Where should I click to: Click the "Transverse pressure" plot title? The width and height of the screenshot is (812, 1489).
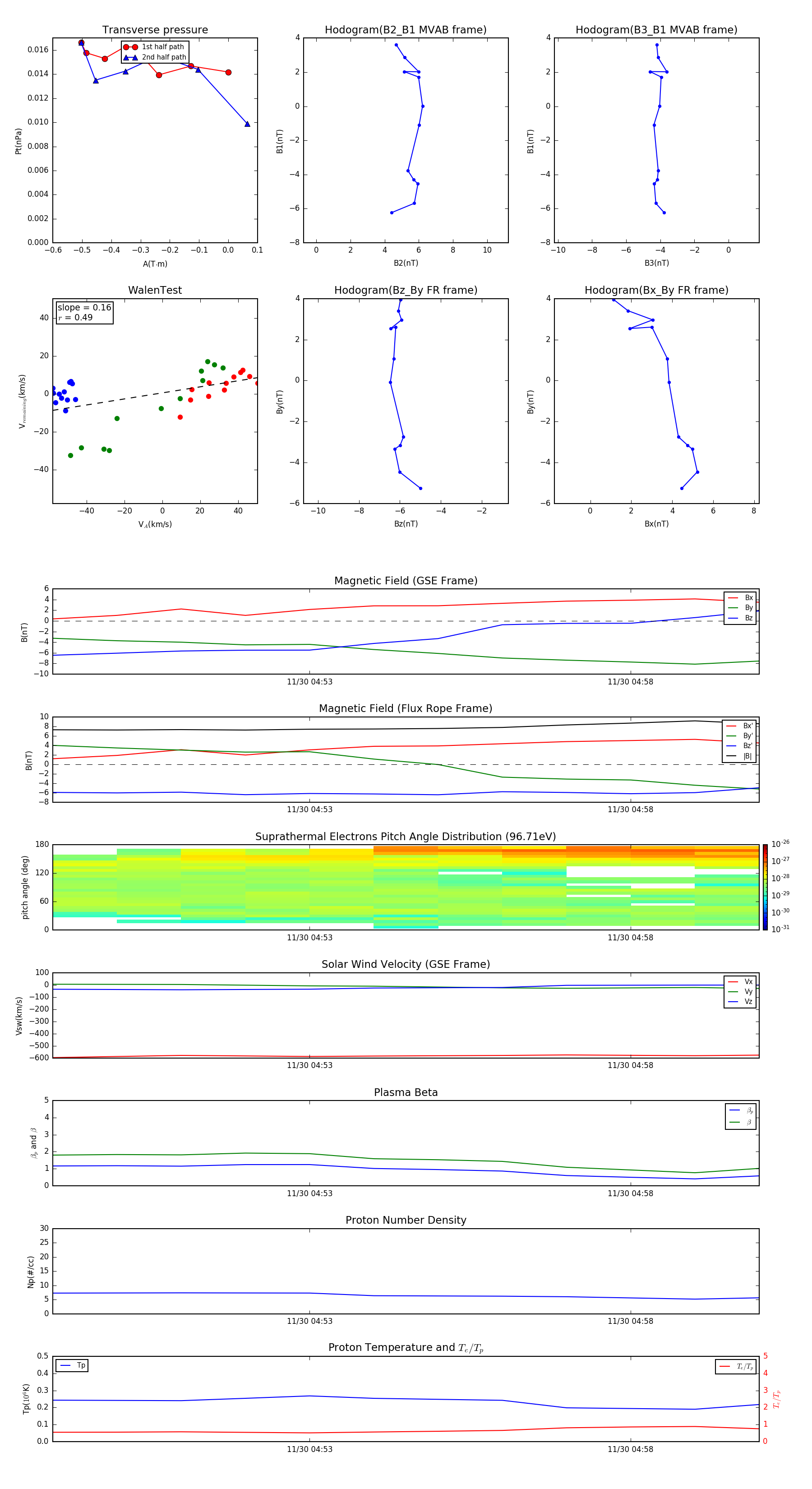pos(155,30)
